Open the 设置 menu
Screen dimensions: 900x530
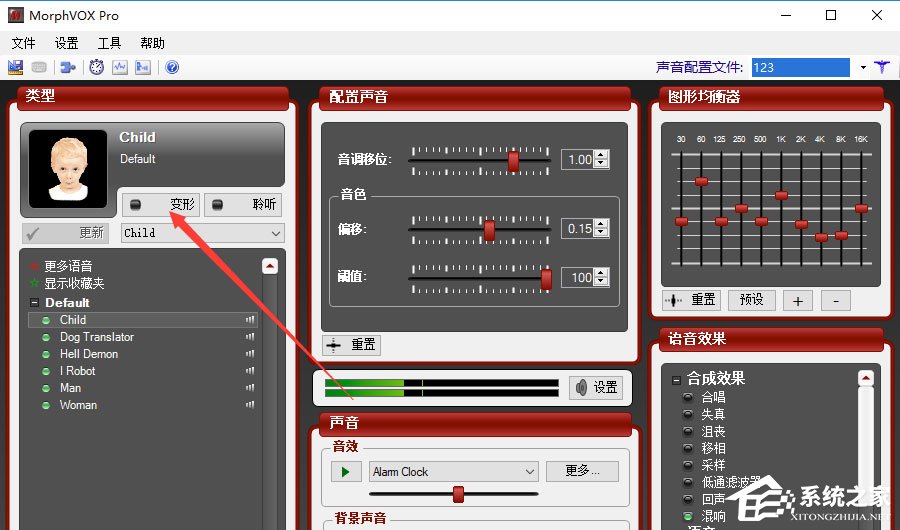tap(67, 43)
